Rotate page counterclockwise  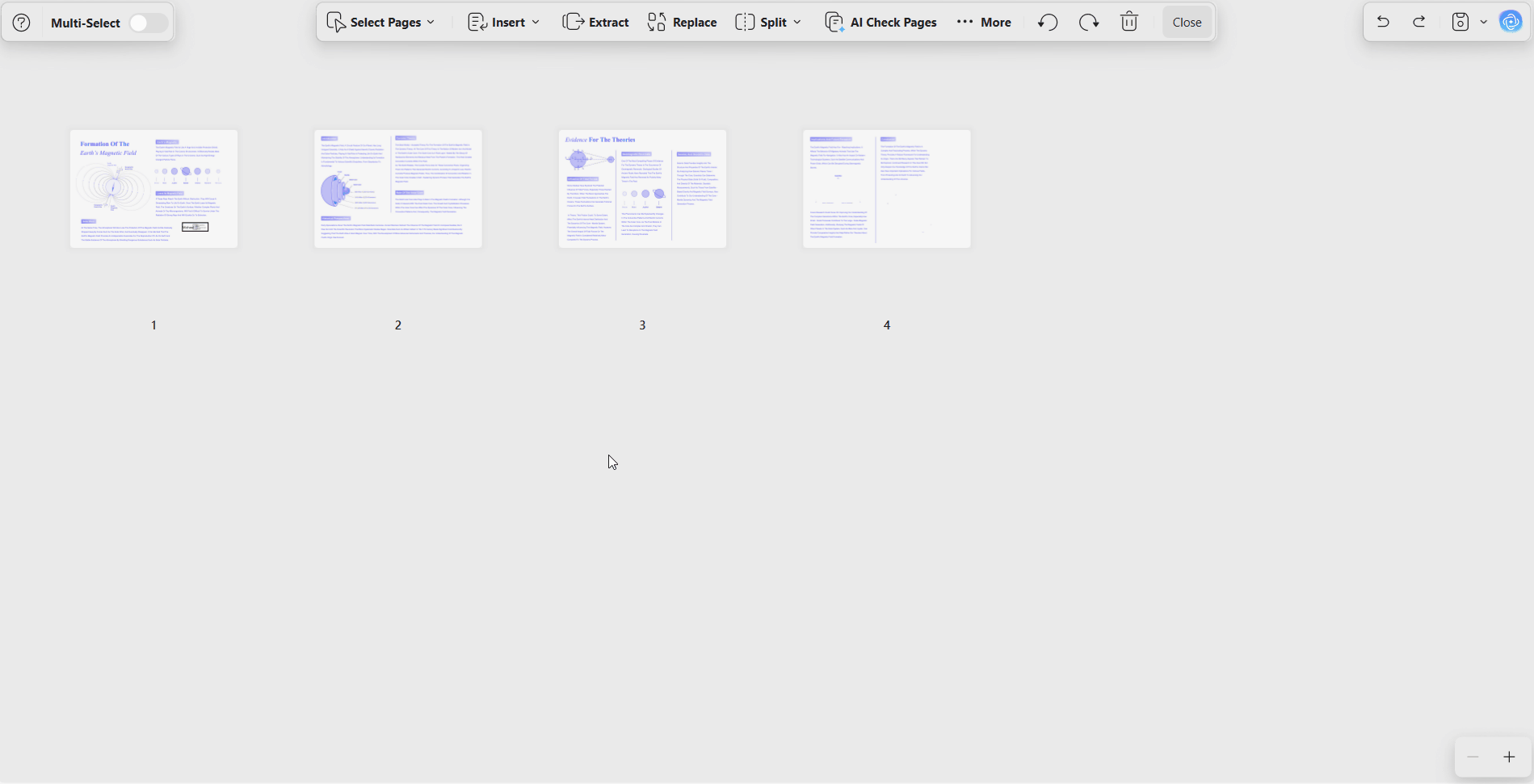click(1048, 23)
